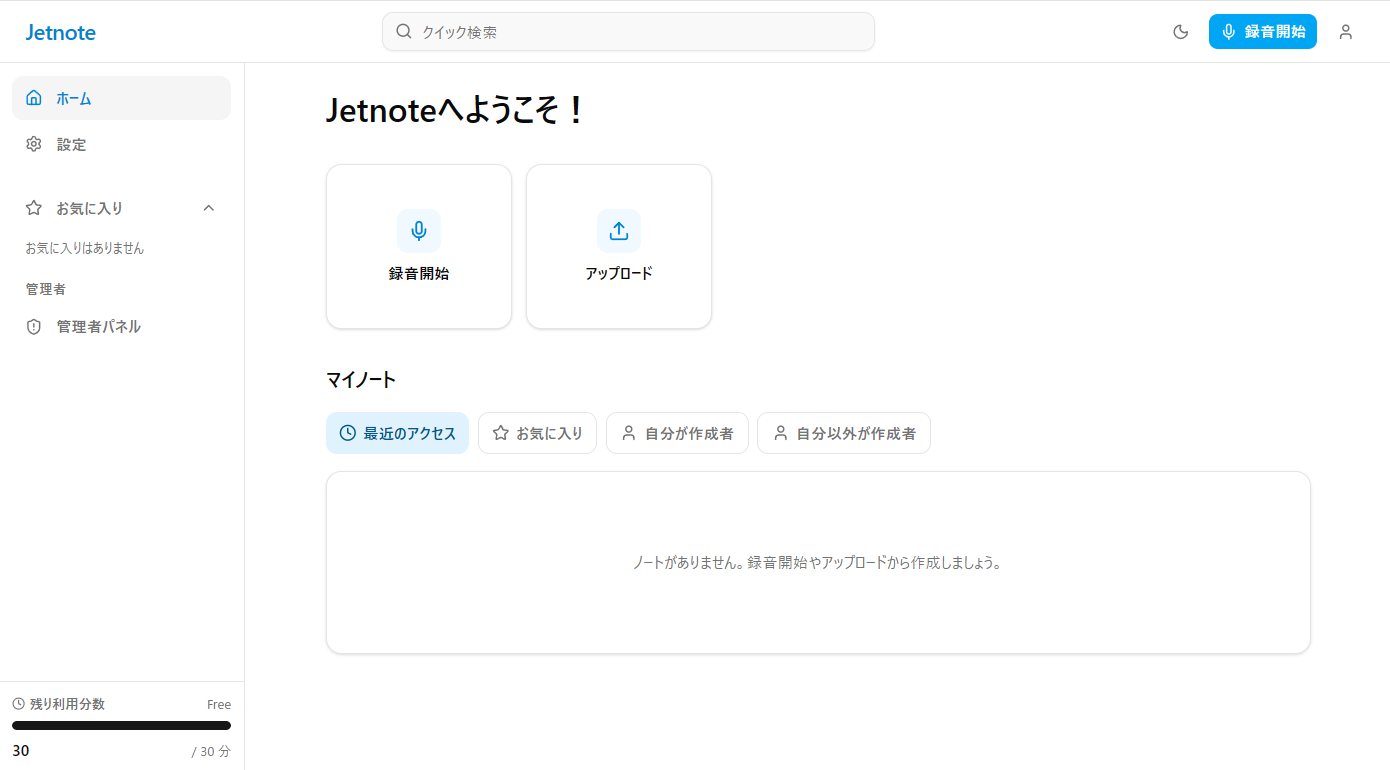Open the user profile icon top right
Viewport: 1390px width, 770px height.
(x=1345, y=31)
